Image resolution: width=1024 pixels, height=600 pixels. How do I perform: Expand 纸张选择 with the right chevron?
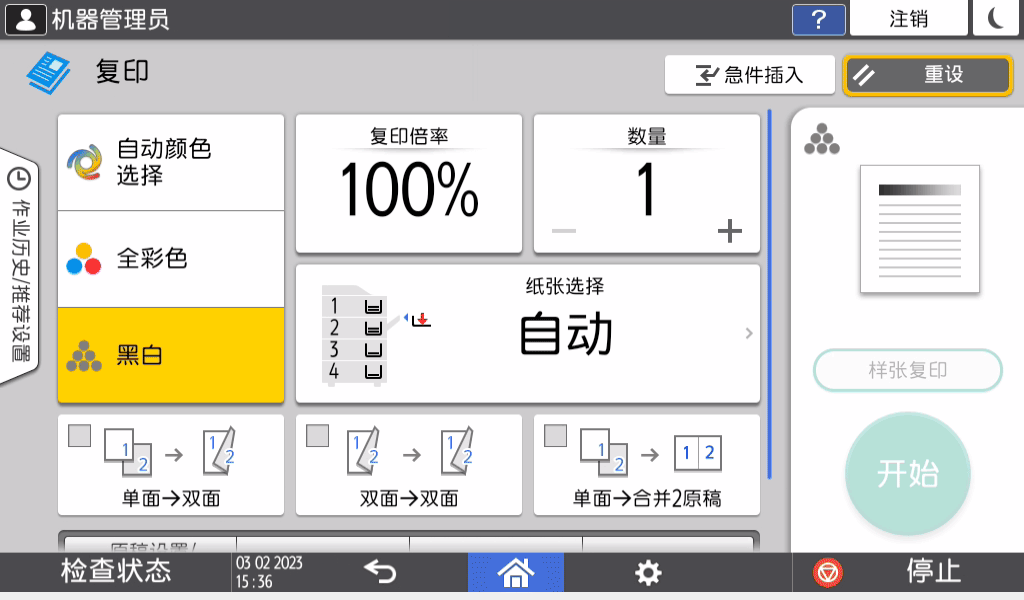click(x=748, y=333)
